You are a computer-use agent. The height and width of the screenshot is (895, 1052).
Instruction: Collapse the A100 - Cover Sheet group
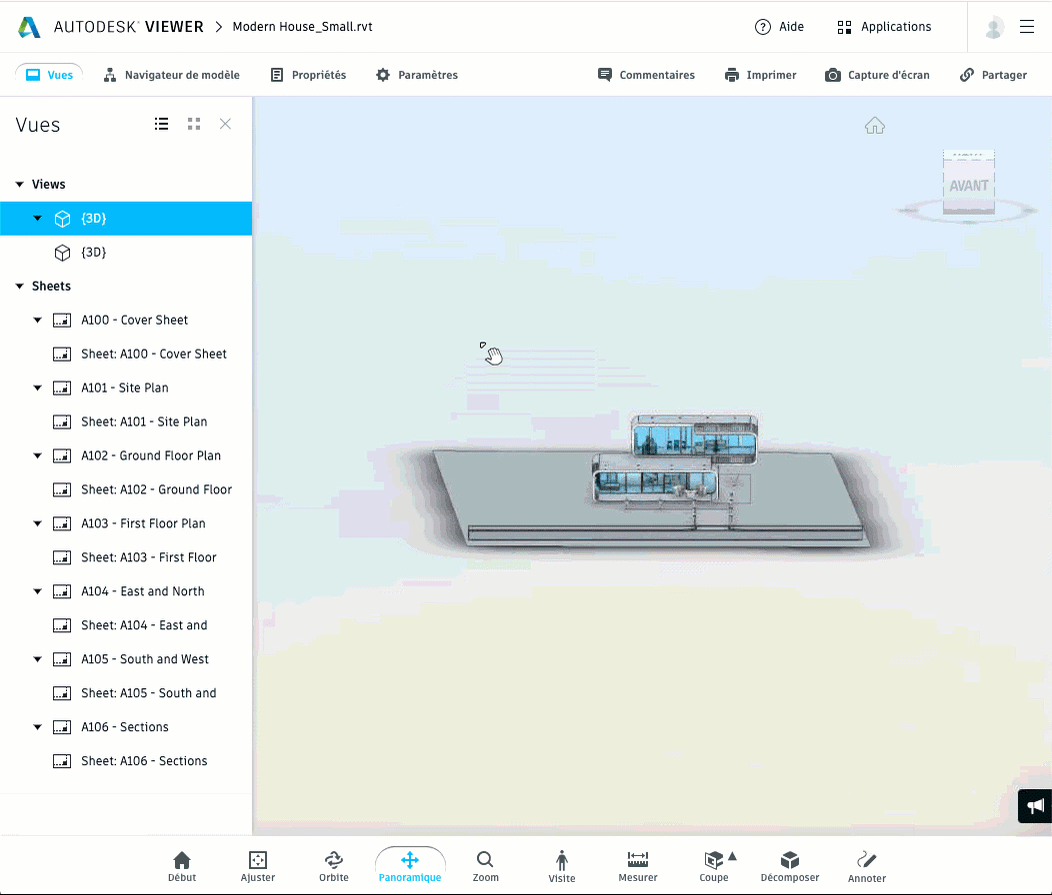(x=38, y=321)
